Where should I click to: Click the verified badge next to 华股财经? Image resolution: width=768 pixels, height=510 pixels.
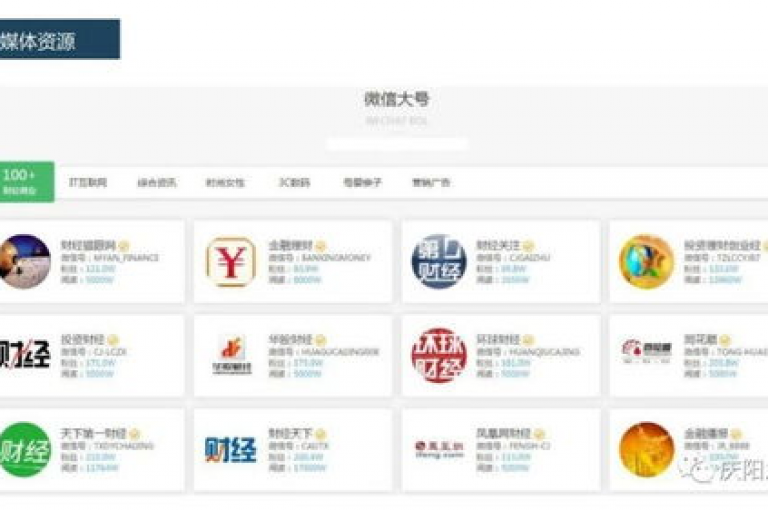320,340
